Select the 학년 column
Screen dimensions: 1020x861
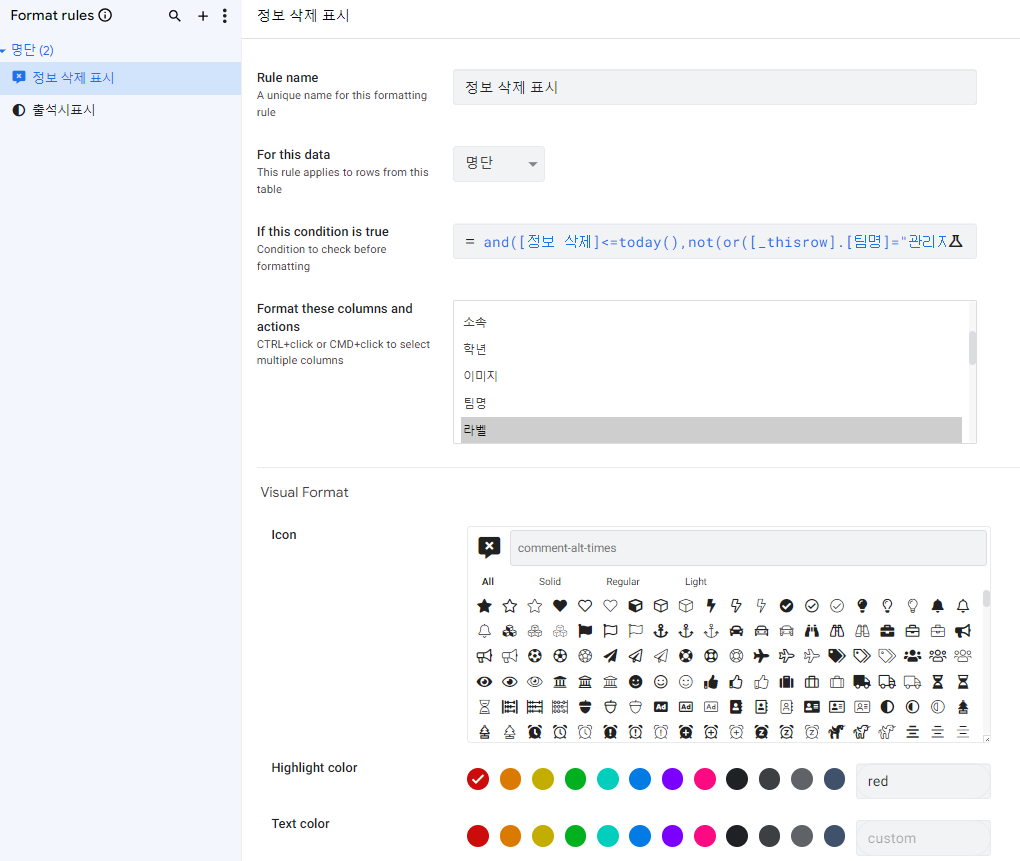pyautogui.click(x=711, y=349)
